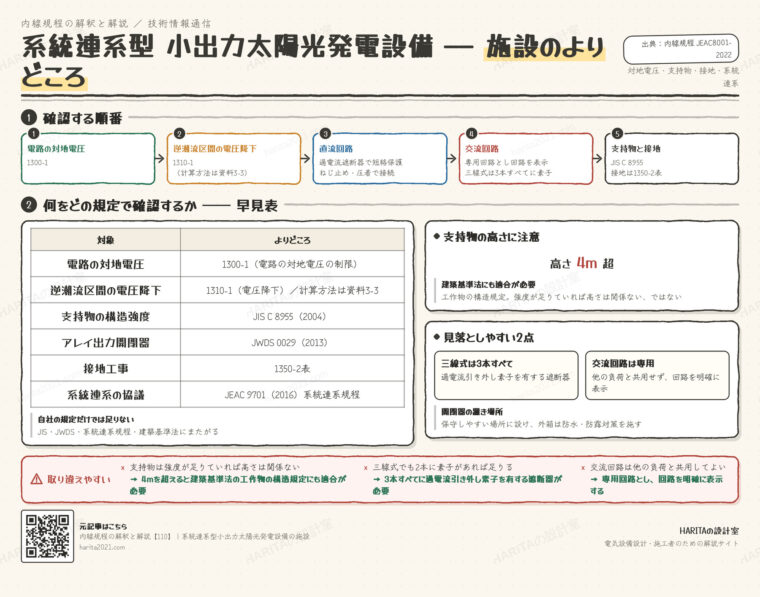Click table cell JEAC 9701（2016）系統連系規程
This screenshot has width=760, height=597.
292,395
